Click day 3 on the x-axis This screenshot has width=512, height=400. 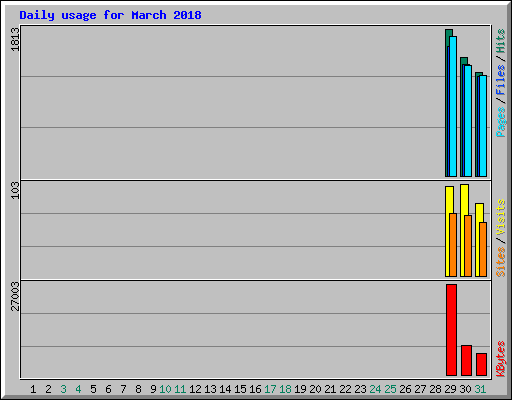point(63,389)
